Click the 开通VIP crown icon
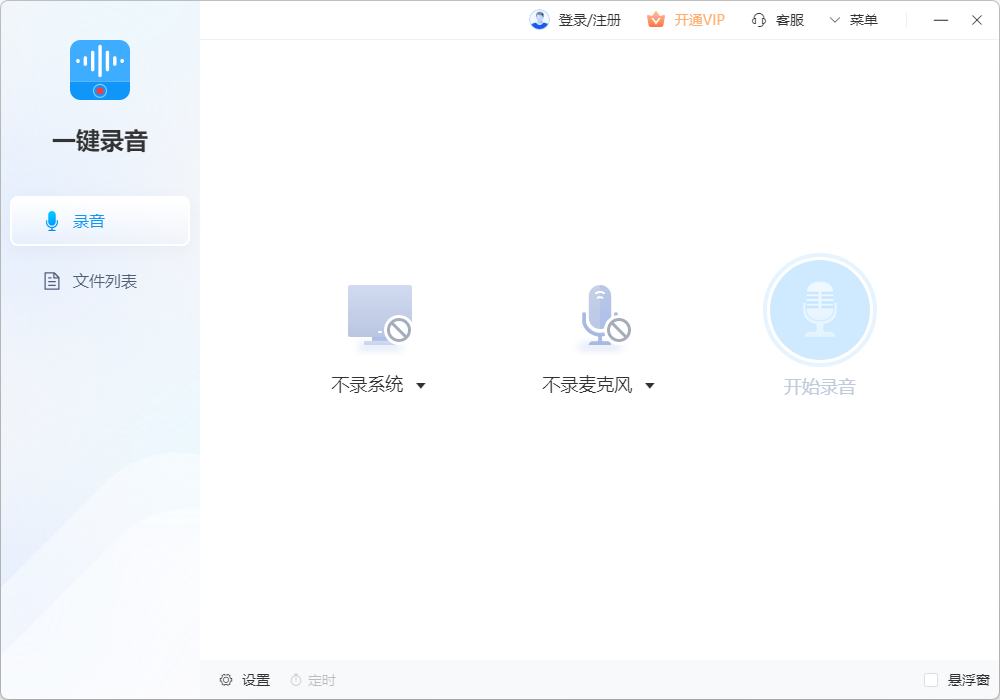 655,19
